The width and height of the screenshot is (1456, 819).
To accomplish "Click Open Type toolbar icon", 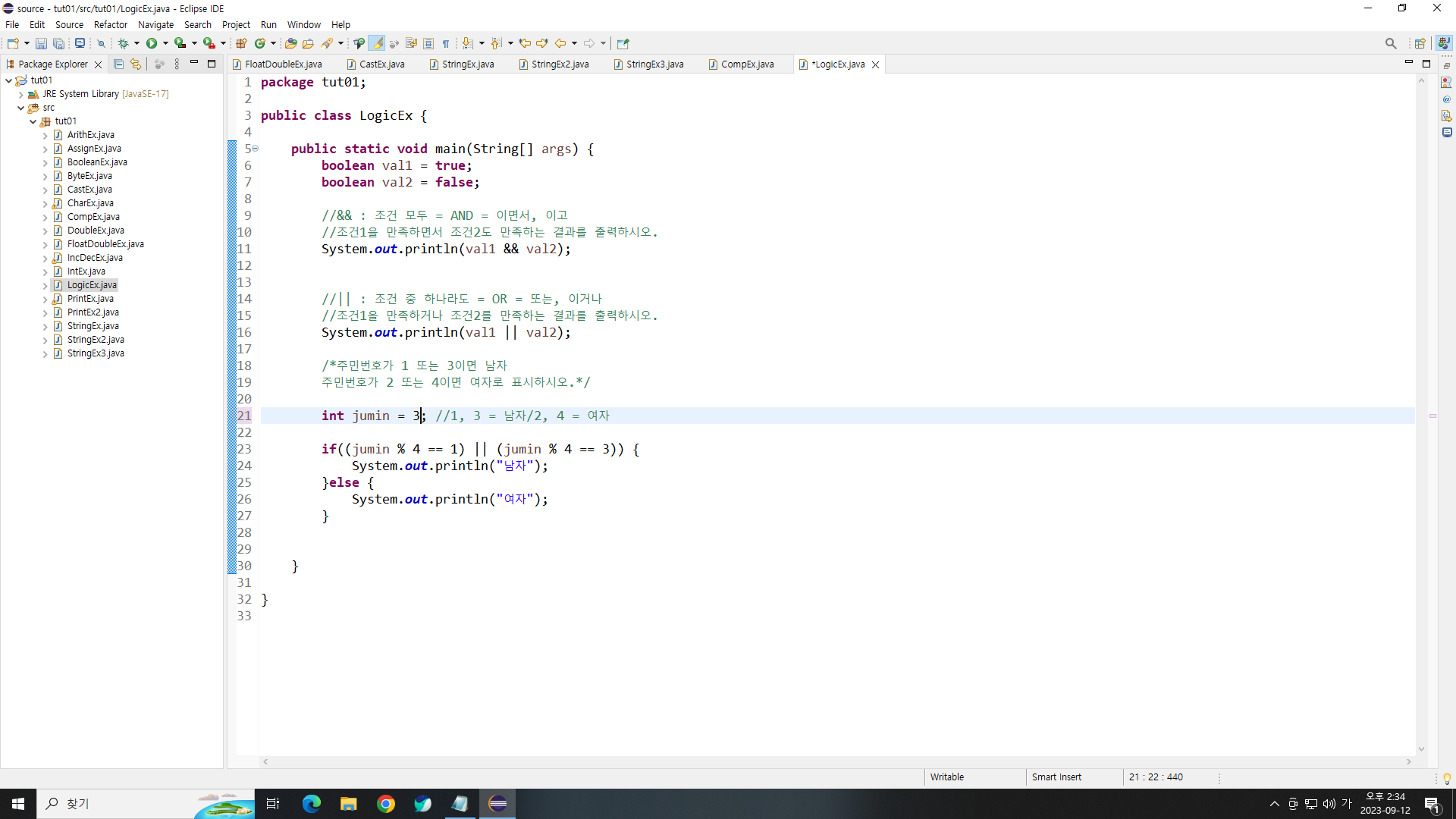I will [290, 43].
